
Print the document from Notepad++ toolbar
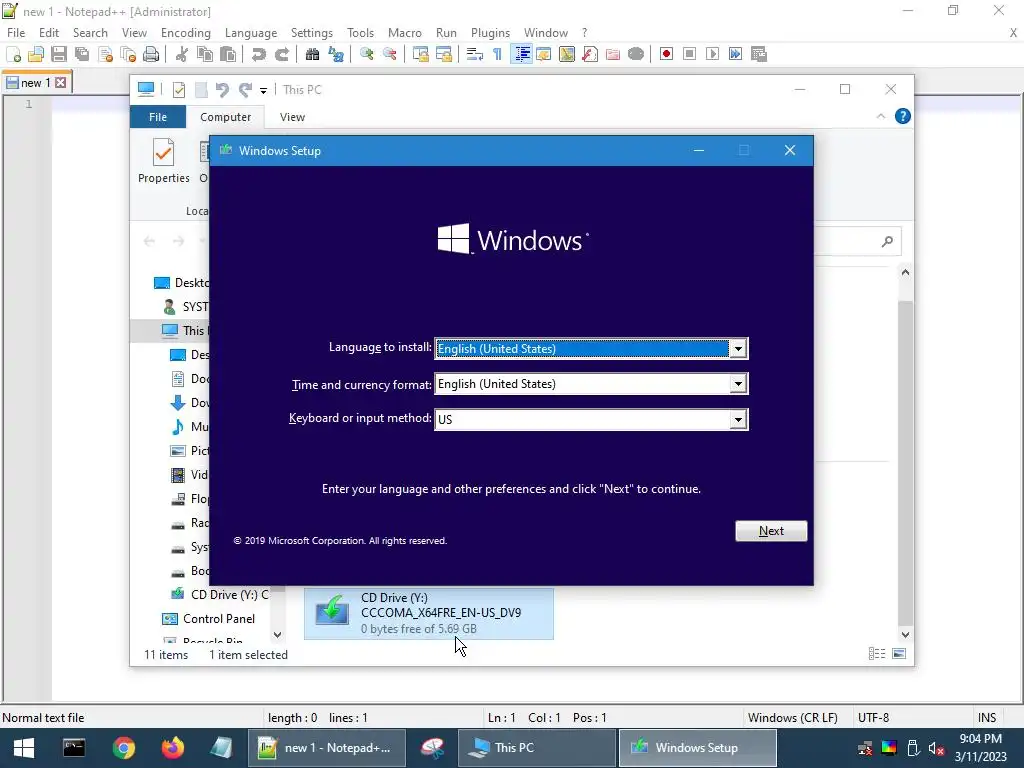(x=151, y=54)
